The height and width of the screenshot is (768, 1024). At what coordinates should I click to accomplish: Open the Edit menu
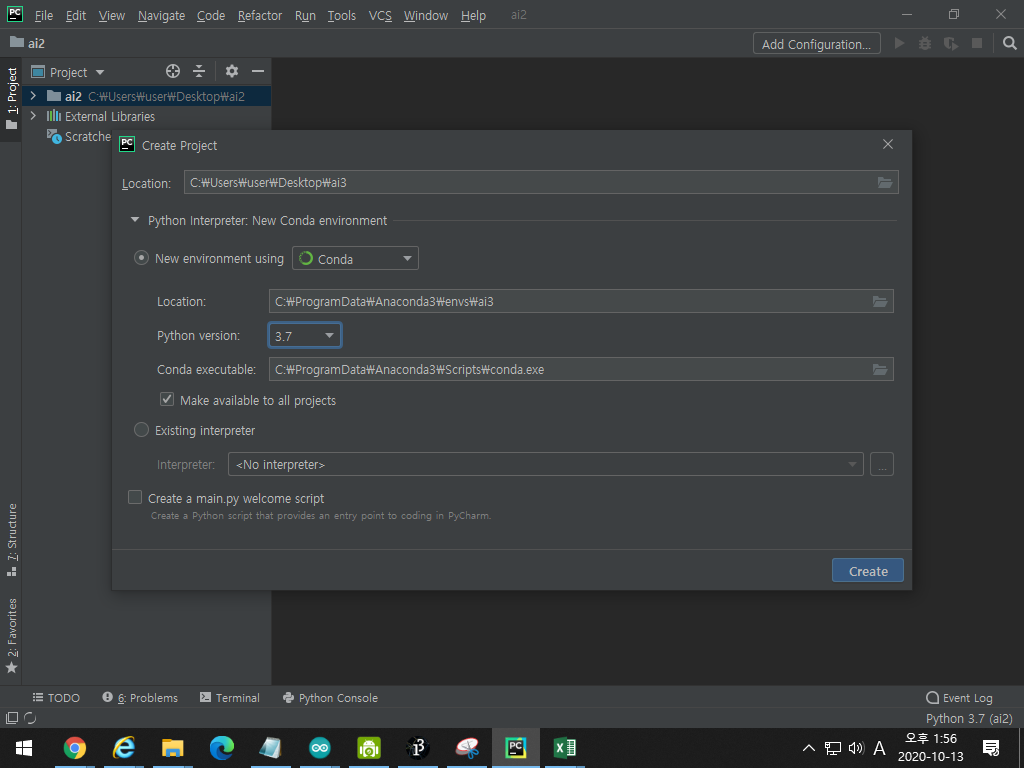coord(76,15)
